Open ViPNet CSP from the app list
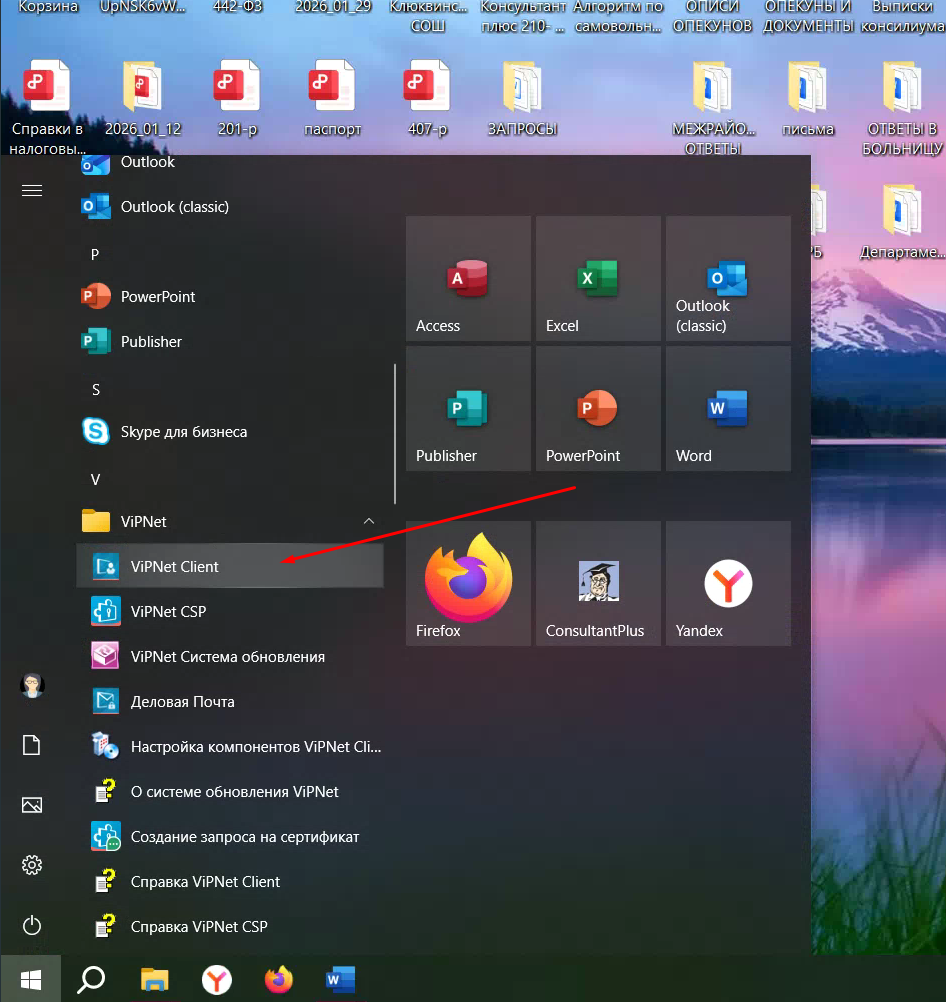The height and width of the screenshot is (1002, 946). point(168,612)
